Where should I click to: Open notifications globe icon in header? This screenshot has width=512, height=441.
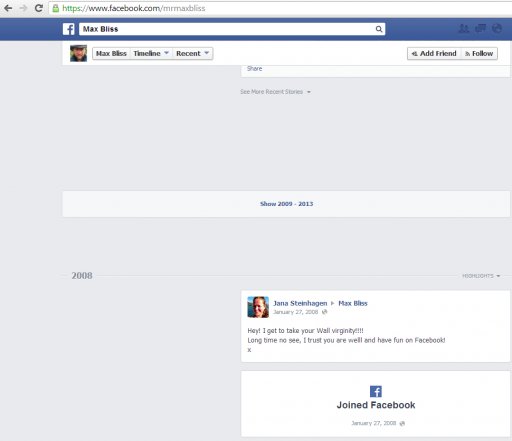click(497, 29)
